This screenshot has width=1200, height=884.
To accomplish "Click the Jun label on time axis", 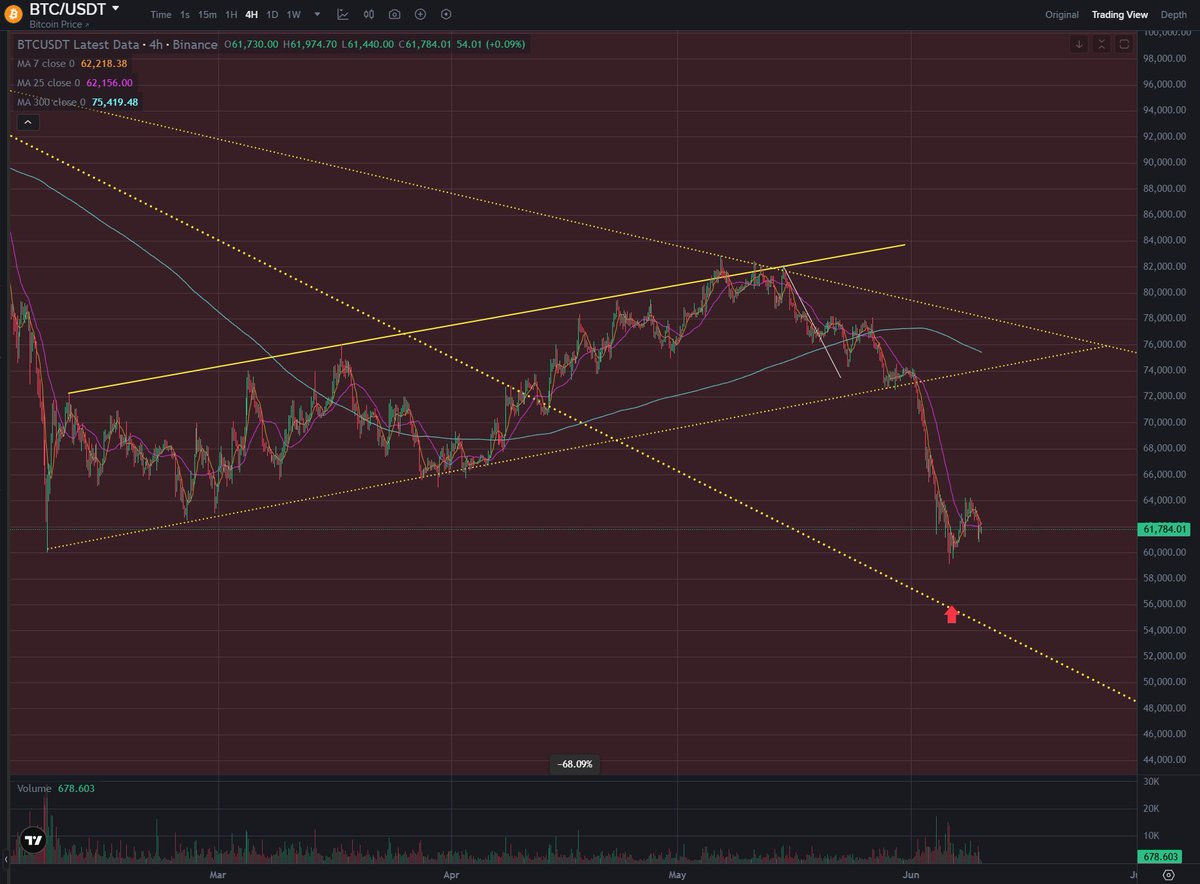I will (x=911, y=874).
